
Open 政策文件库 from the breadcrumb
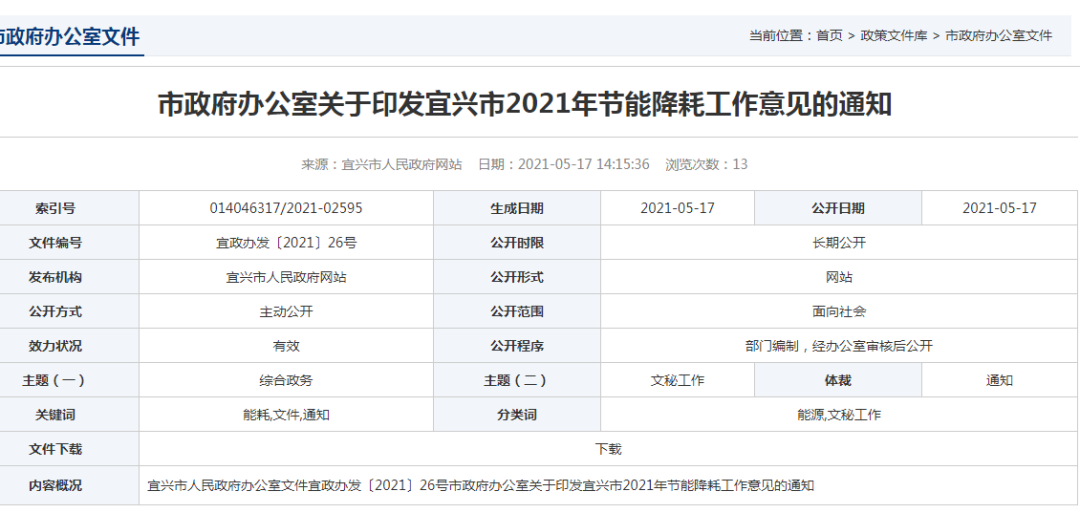[x=894, y=35]
